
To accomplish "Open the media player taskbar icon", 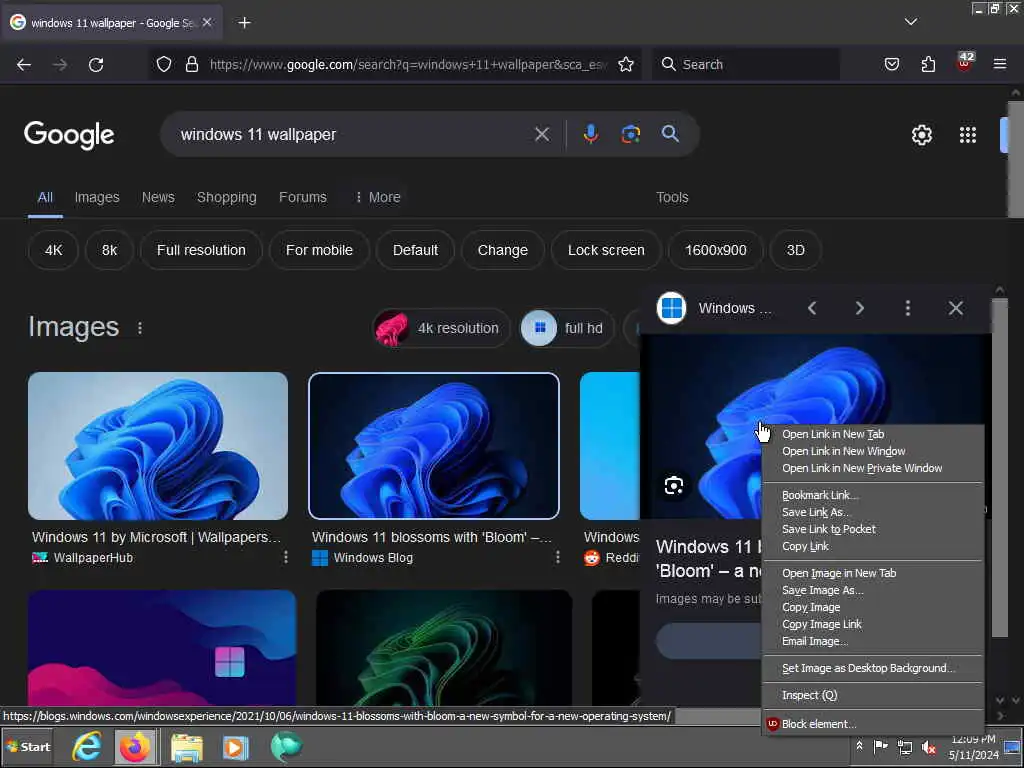I will click(235, 747).
